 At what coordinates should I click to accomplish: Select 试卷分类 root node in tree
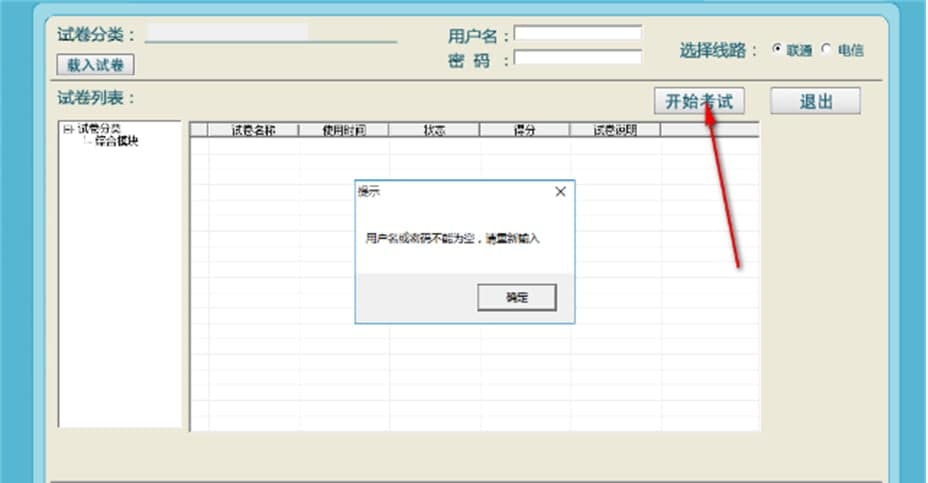pyautogui.click(x=99, y=128)
